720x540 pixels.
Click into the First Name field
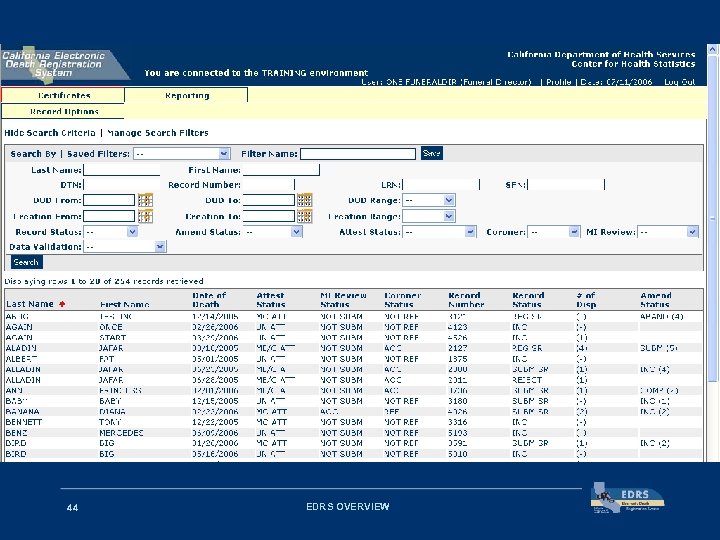click(x=281, y=170)
